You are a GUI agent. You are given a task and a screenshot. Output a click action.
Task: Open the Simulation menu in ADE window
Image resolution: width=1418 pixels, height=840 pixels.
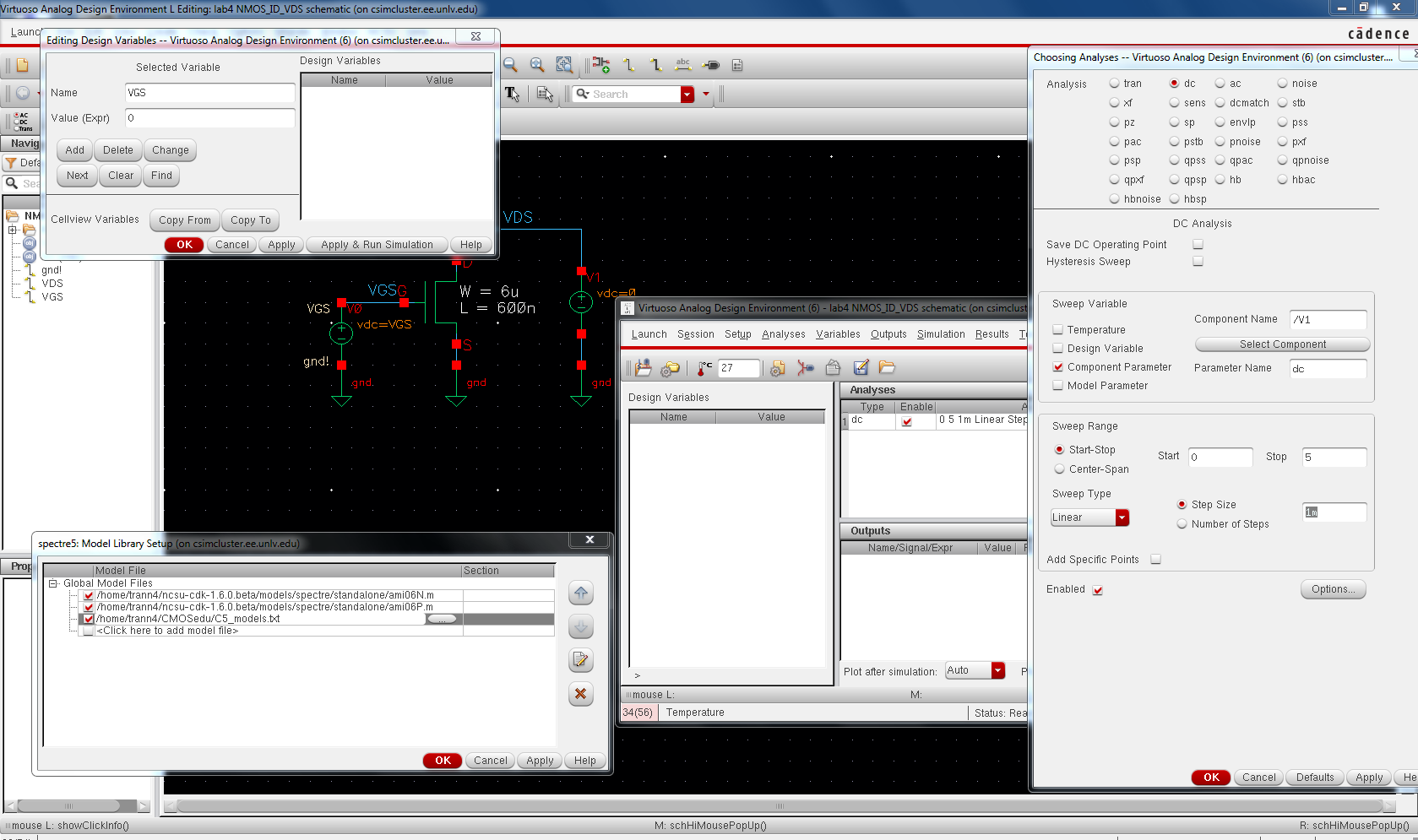[x=941, y=334]
